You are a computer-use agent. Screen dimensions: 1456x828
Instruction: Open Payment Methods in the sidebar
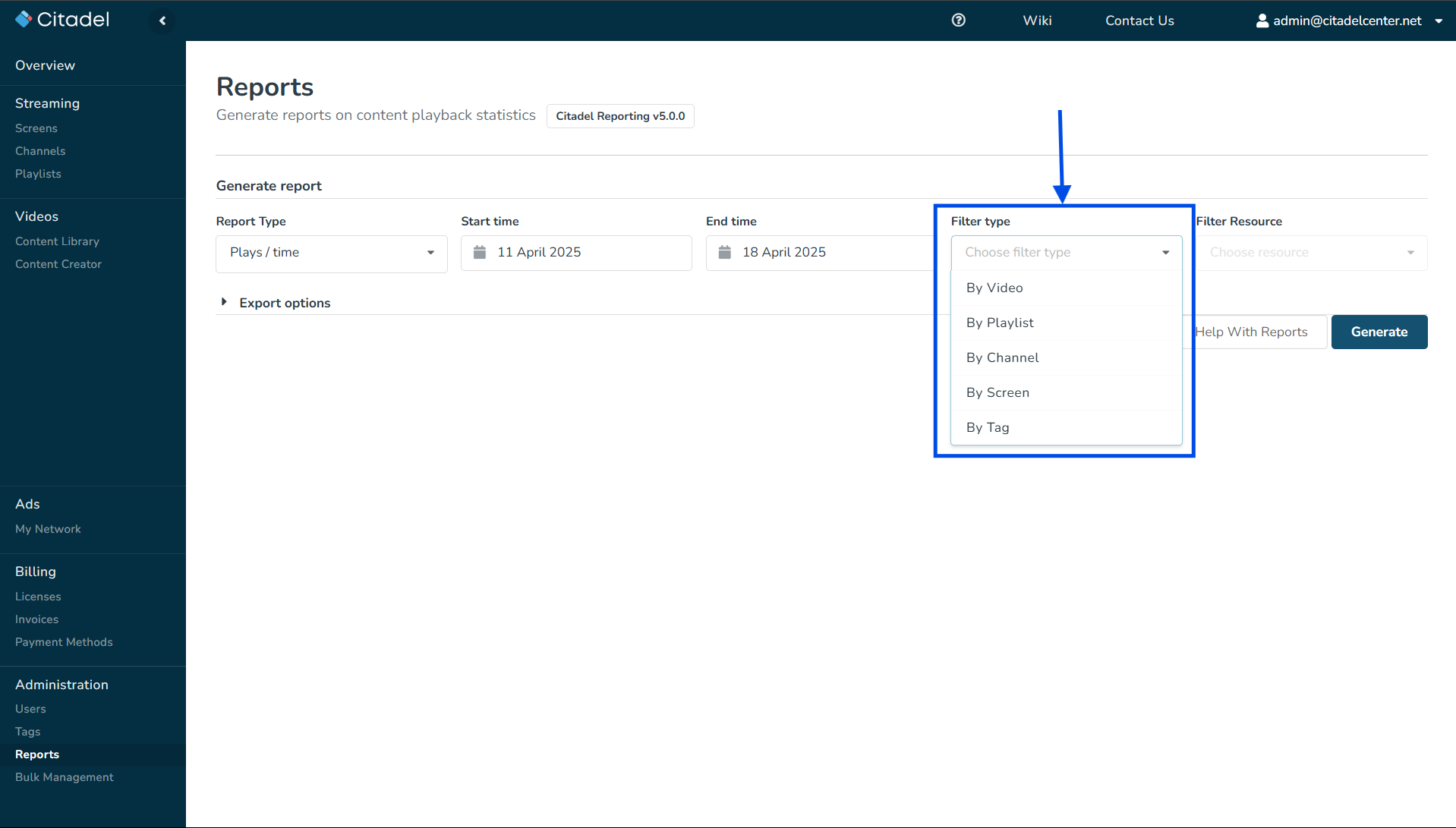coord(64,642)
